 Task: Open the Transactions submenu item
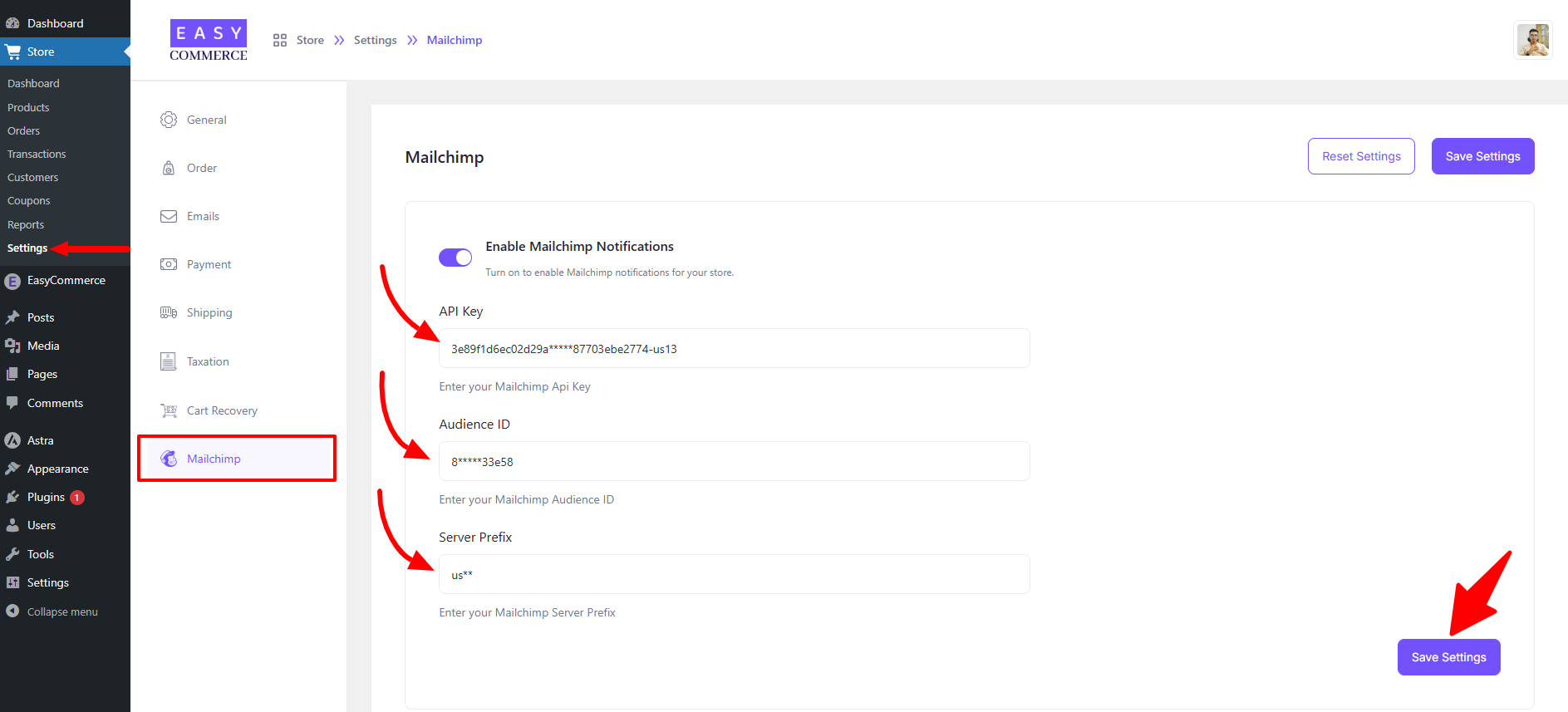coord(37,154)
